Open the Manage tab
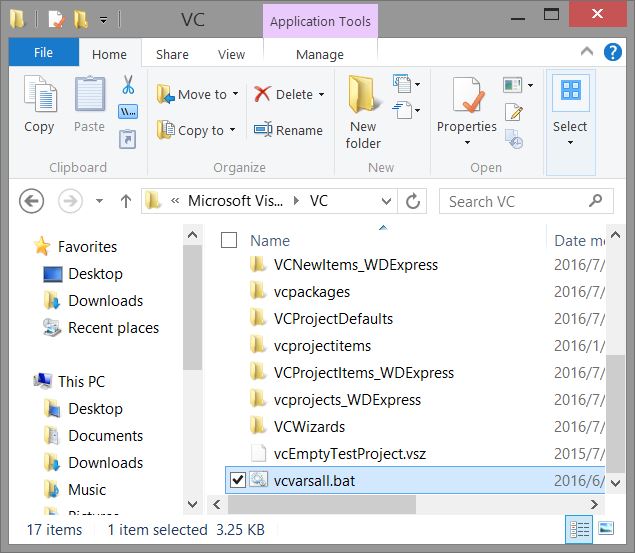635x553 pixels. pos(320,54)
